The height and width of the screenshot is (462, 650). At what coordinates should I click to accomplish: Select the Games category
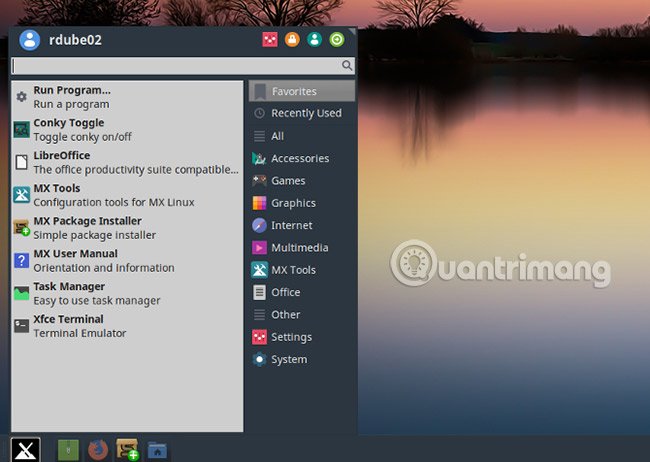point(302,181)
